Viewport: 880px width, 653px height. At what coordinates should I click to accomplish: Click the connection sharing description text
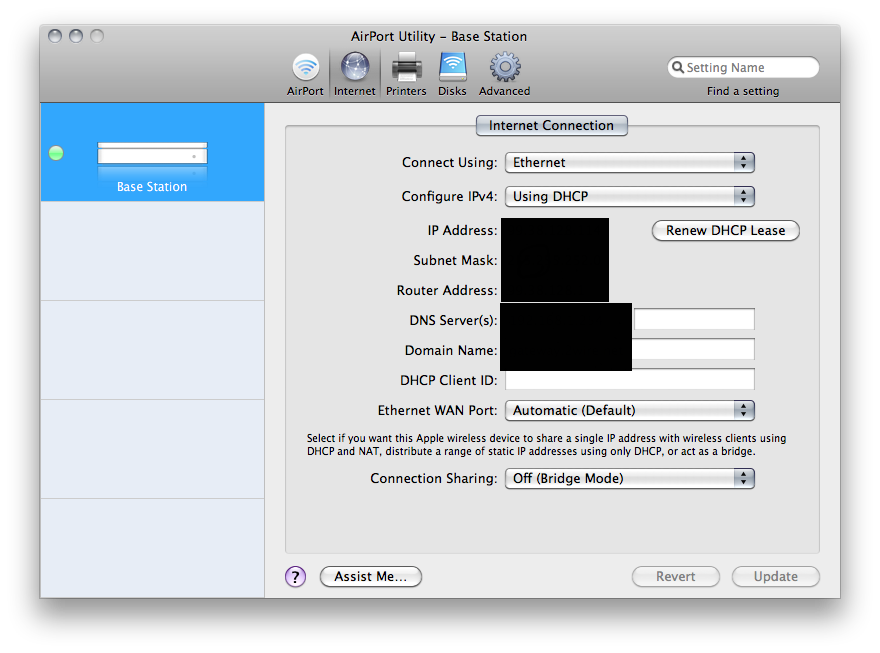point(546,444)
